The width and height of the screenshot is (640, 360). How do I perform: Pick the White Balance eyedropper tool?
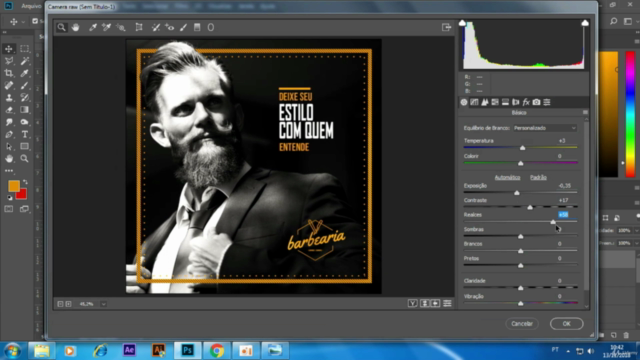[x=93, y=27]
